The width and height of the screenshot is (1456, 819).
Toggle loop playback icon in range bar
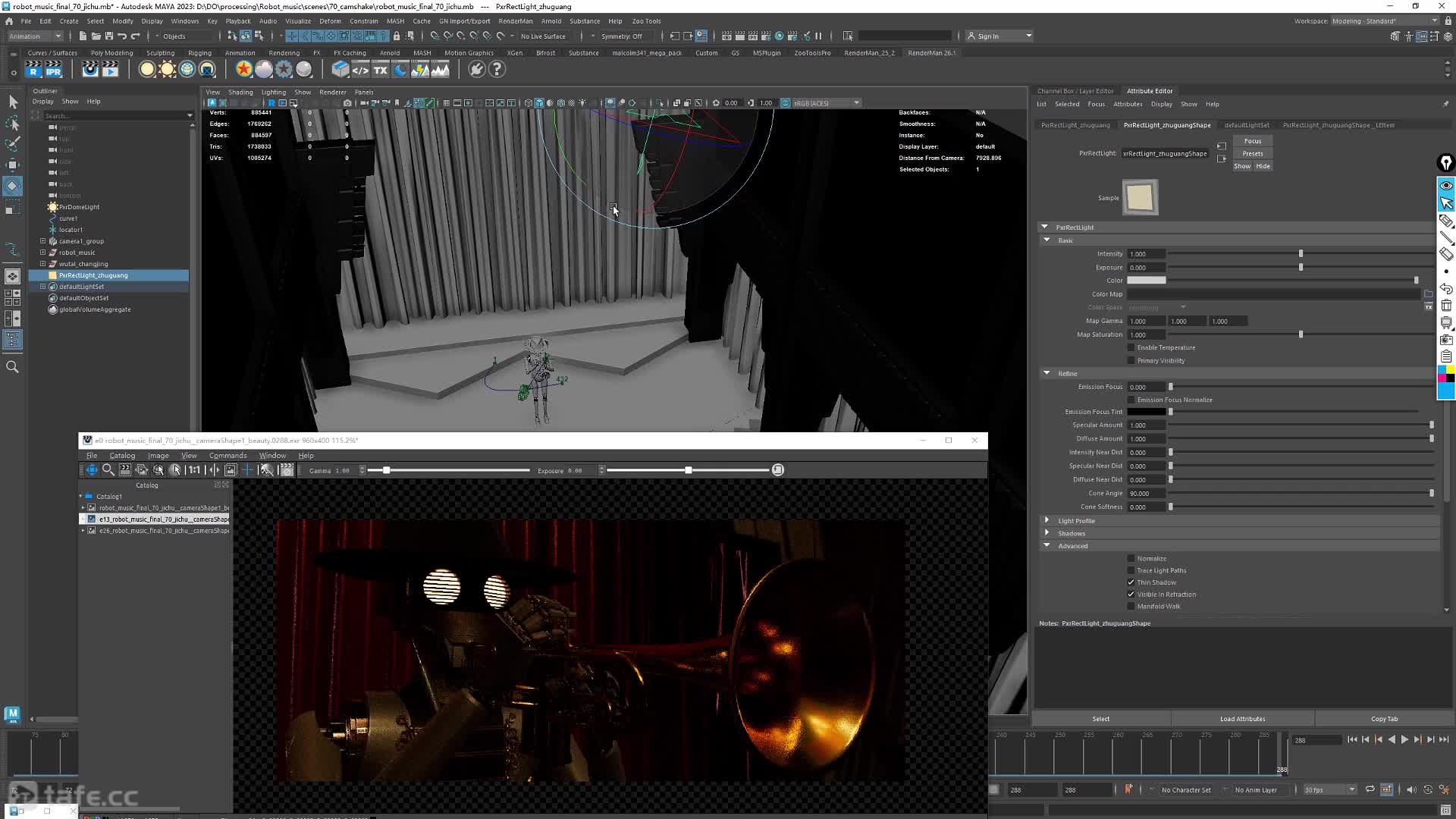(x=1370, y=789)
